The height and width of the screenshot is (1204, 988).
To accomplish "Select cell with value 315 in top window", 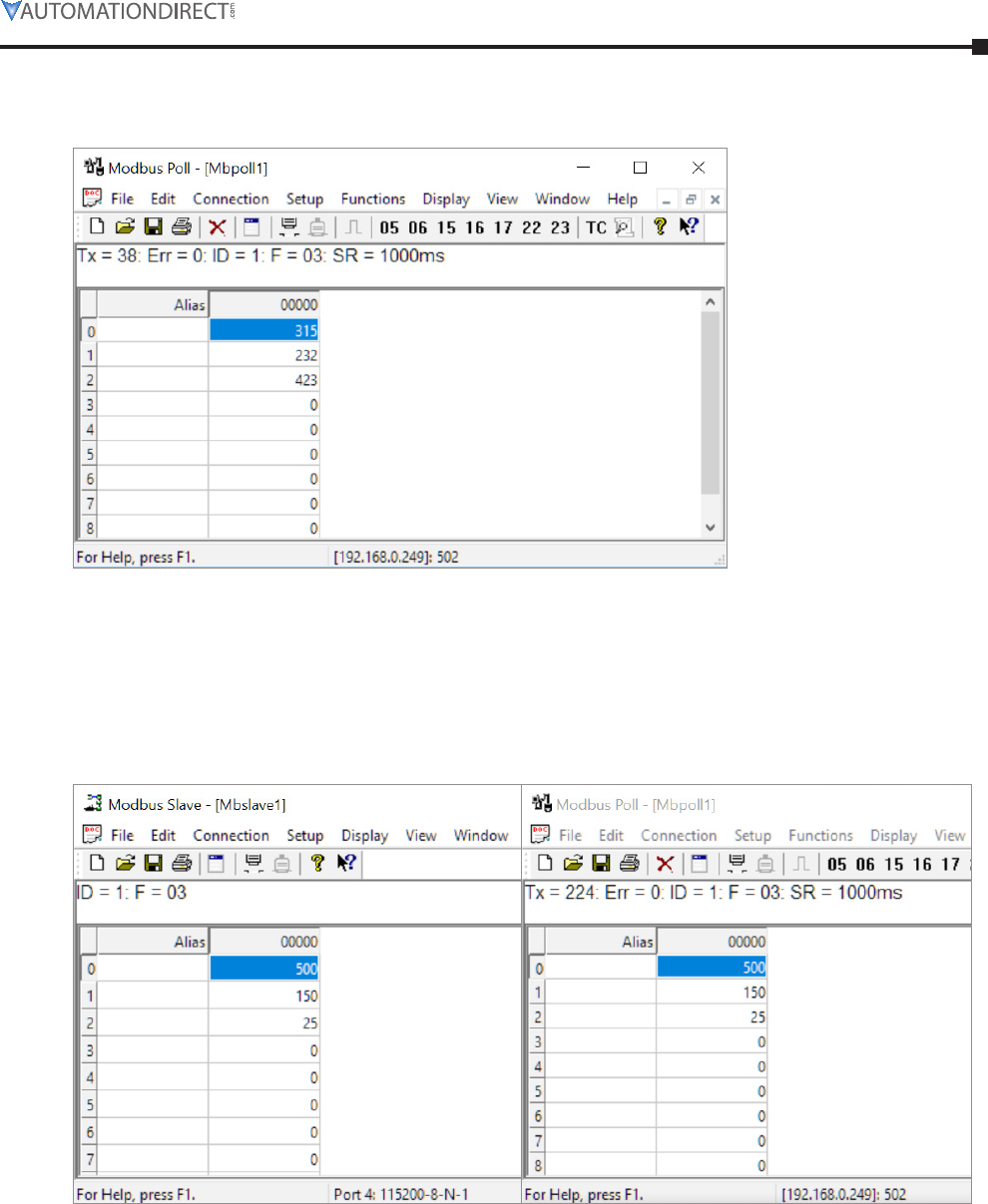I will pyautogui.click(x=263, y=331).
